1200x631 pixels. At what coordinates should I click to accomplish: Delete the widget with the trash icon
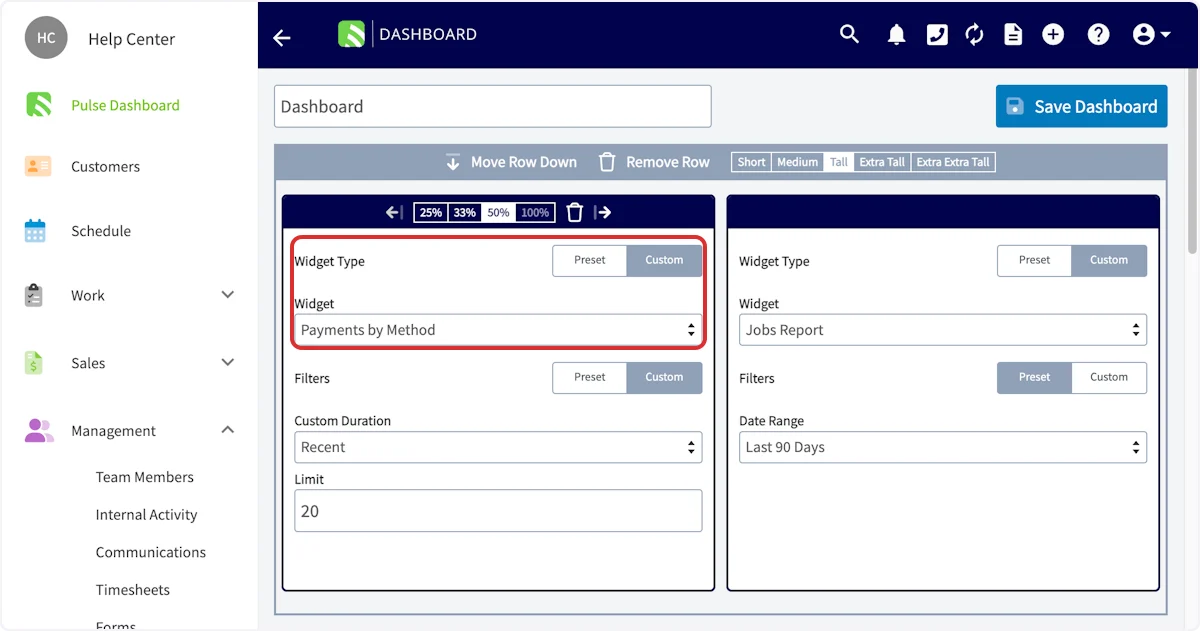[x=574, y=212]
